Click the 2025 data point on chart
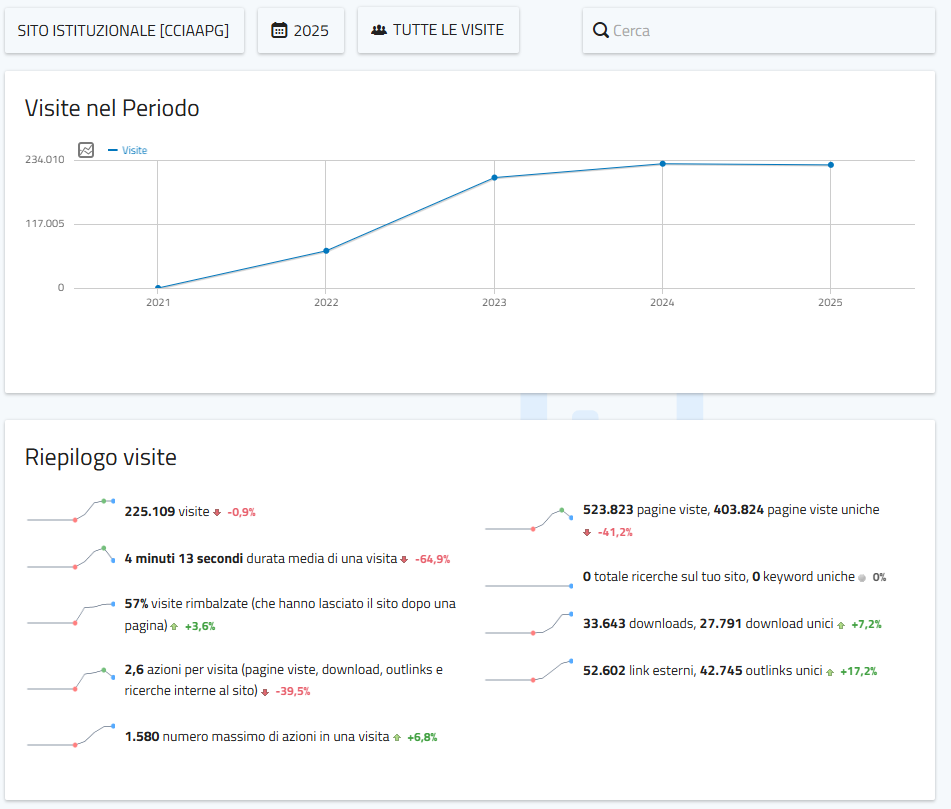 coord(830,165)
